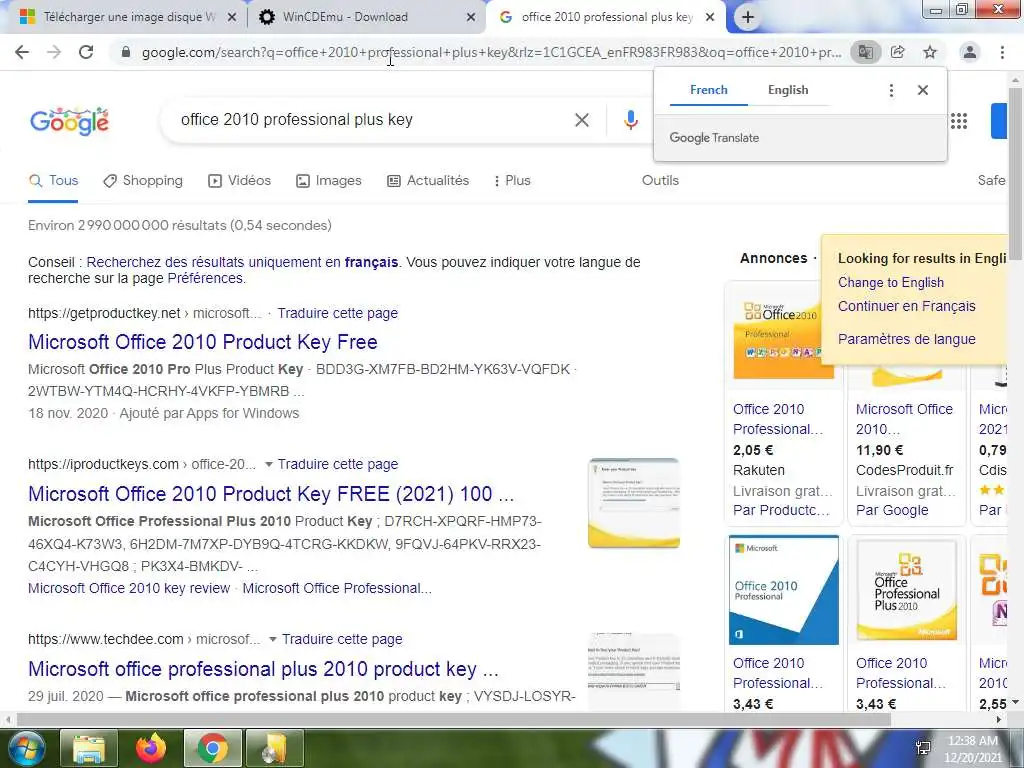Viewport: 1024px width, 768px height.
Task: Close the Télécharger une image disque tab
Action: click(x=231, y=18)
